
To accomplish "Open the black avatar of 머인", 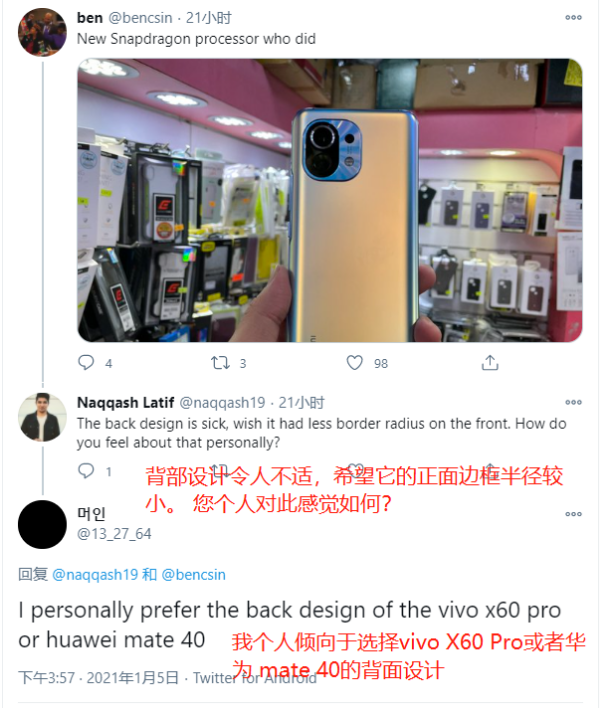I will [x=42, y=525].
